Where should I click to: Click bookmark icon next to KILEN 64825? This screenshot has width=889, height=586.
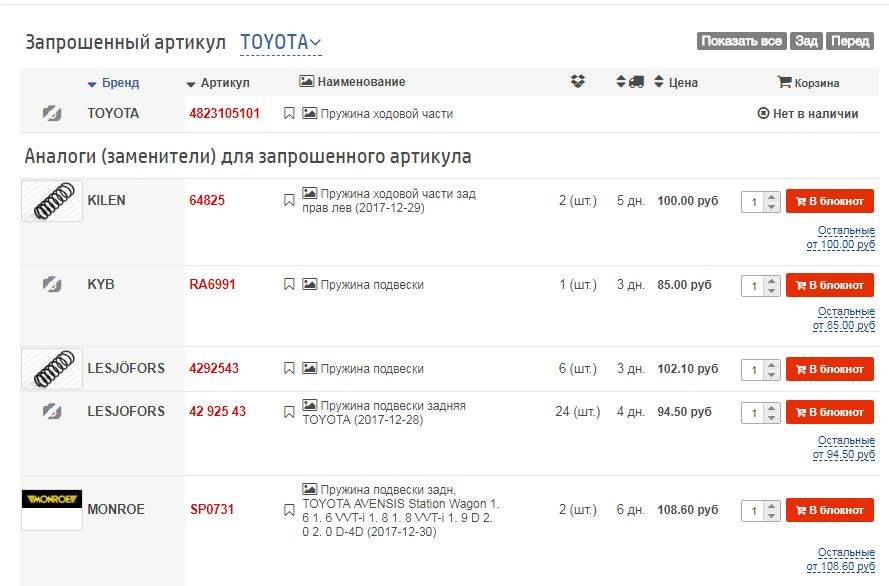[289, 200]
